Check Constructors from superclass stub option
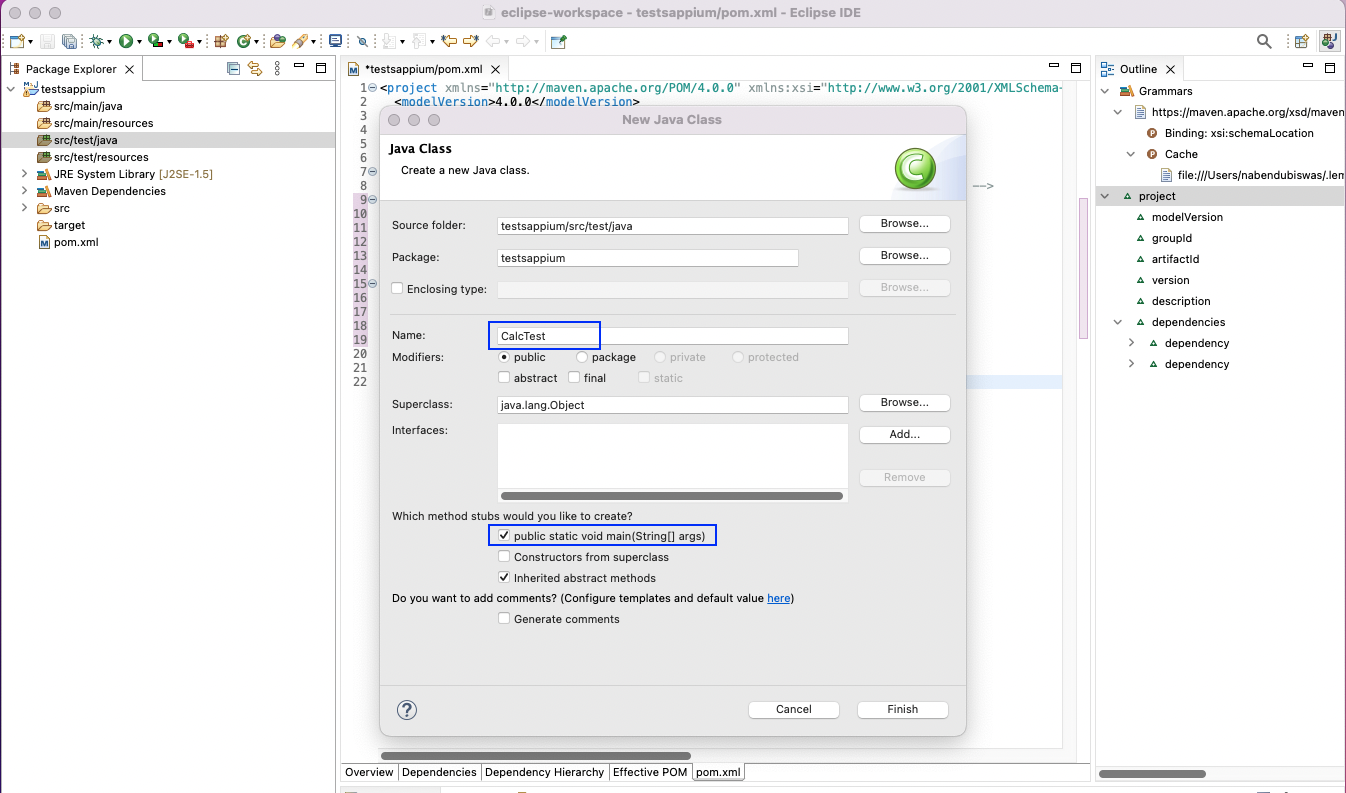Screen dimensions: 1346x793 click(504, 557)
